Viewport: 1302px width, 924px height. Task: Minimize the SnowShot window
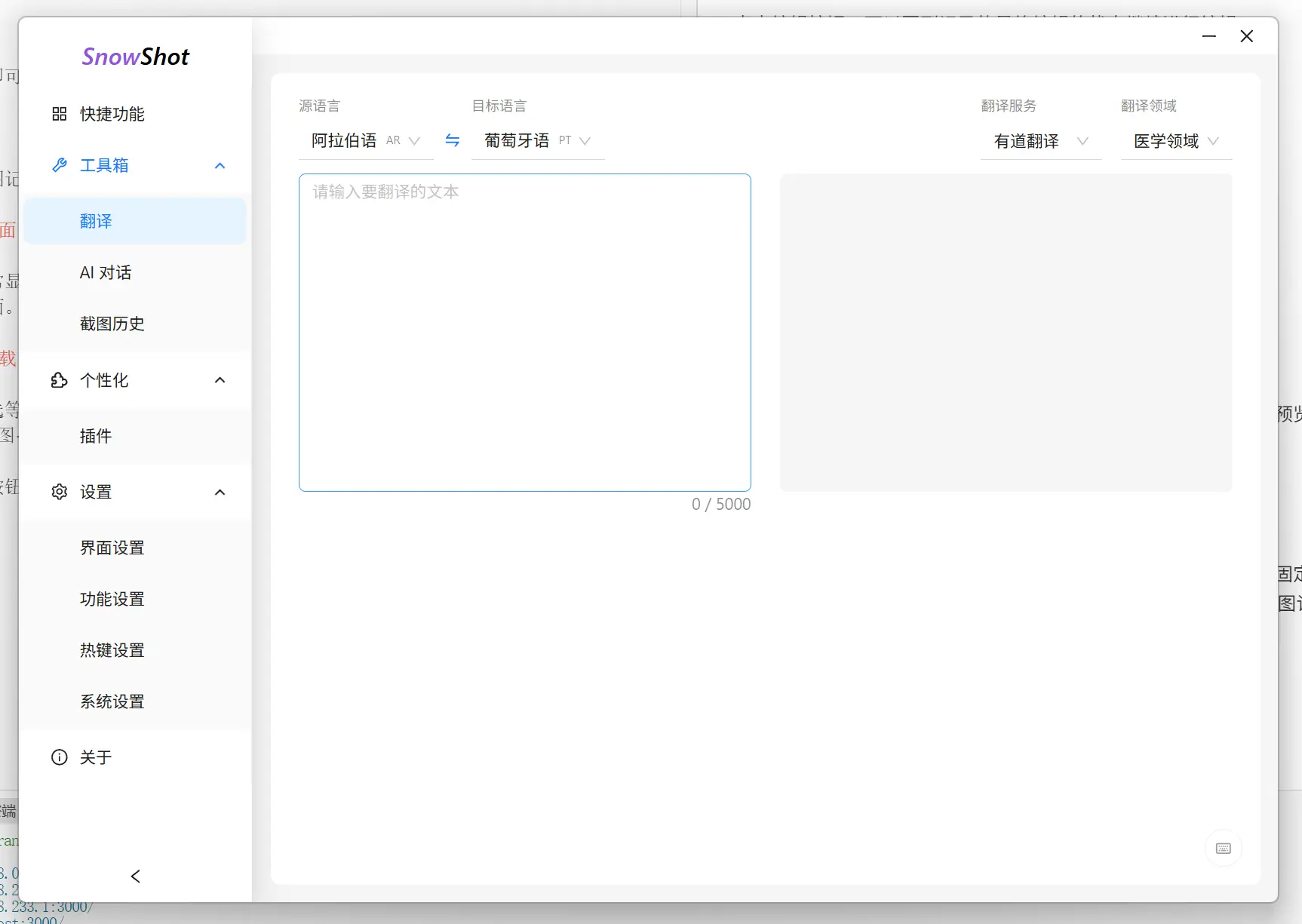tap(1208, 36)
